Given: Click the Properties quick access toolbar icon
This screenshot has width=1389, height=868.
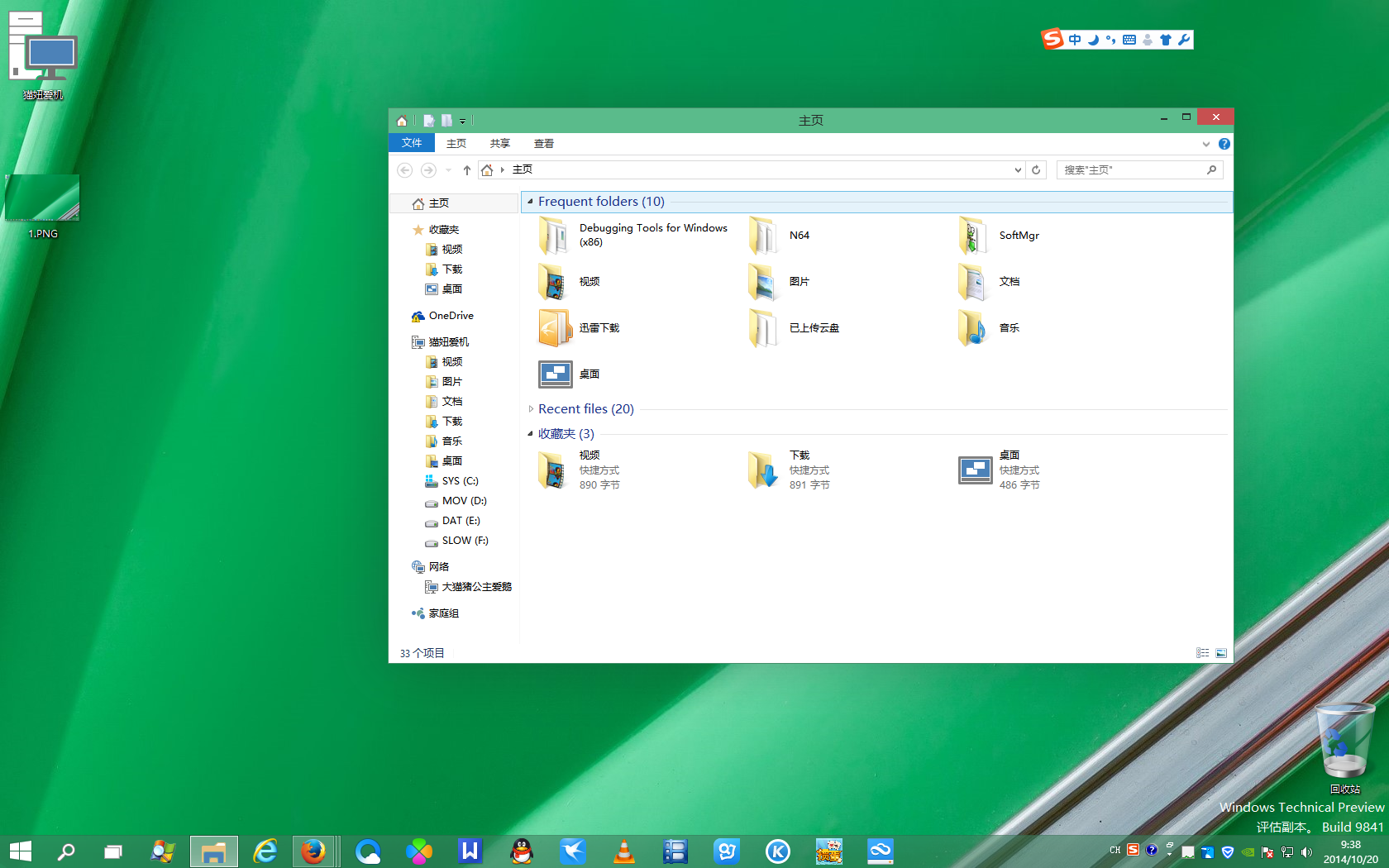Looking at the screenshot, I should click(x=429, y=121).
